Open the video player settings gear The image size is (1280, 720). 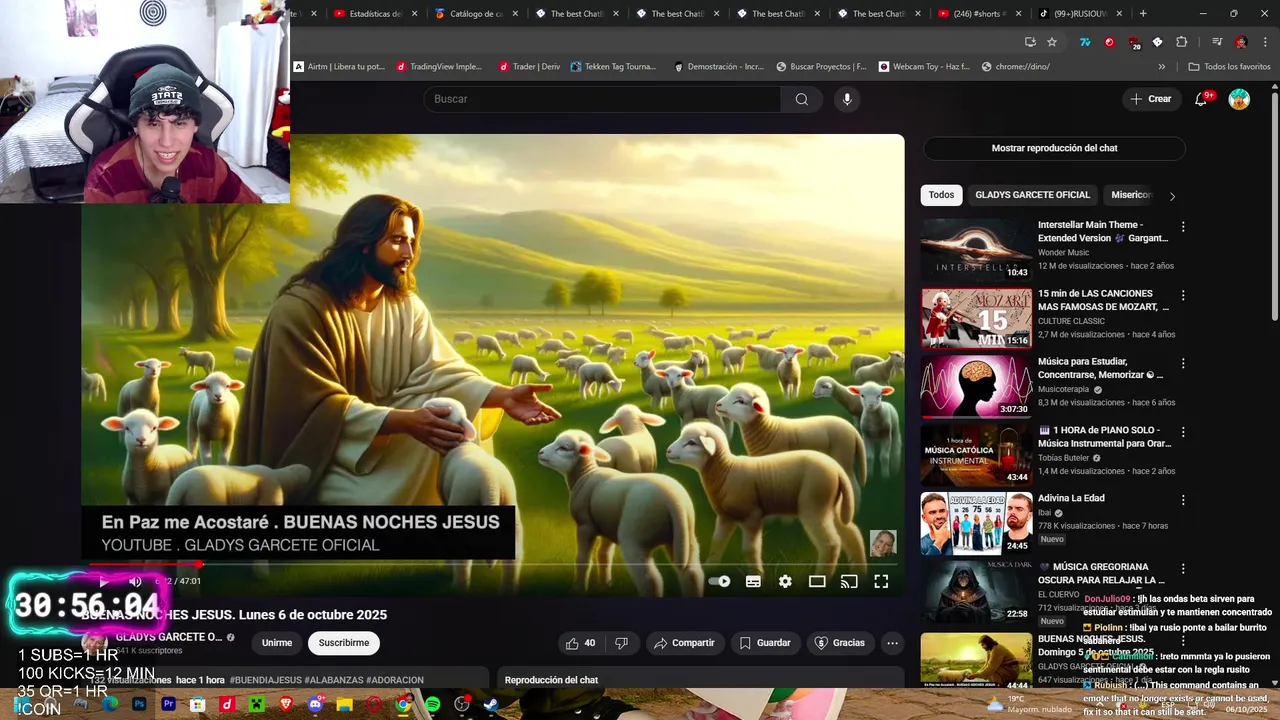click(785, 581)
